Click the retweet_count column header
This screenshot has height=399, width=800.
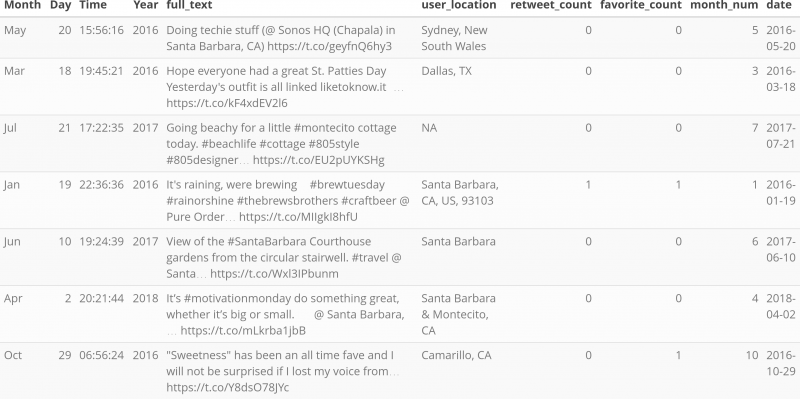point(551,5)
